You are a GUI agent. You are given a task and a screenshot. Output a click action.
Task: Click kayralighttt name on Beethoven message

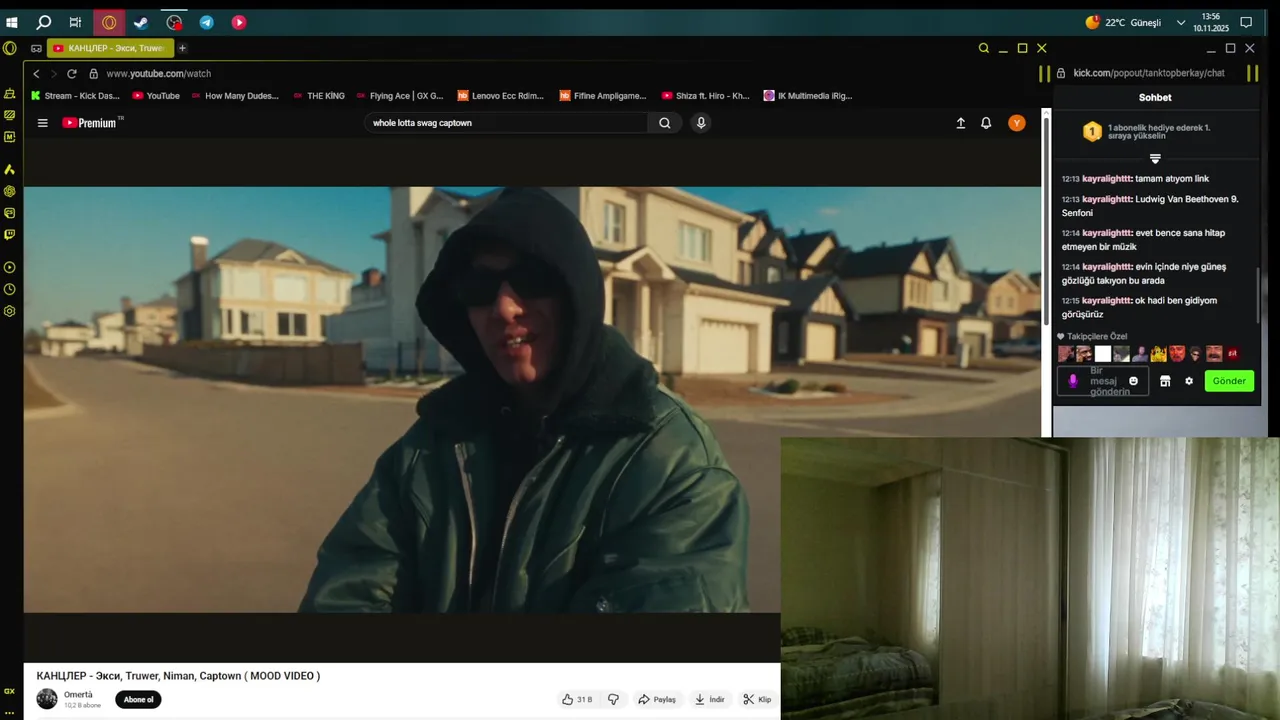[x=1107, y=199]
